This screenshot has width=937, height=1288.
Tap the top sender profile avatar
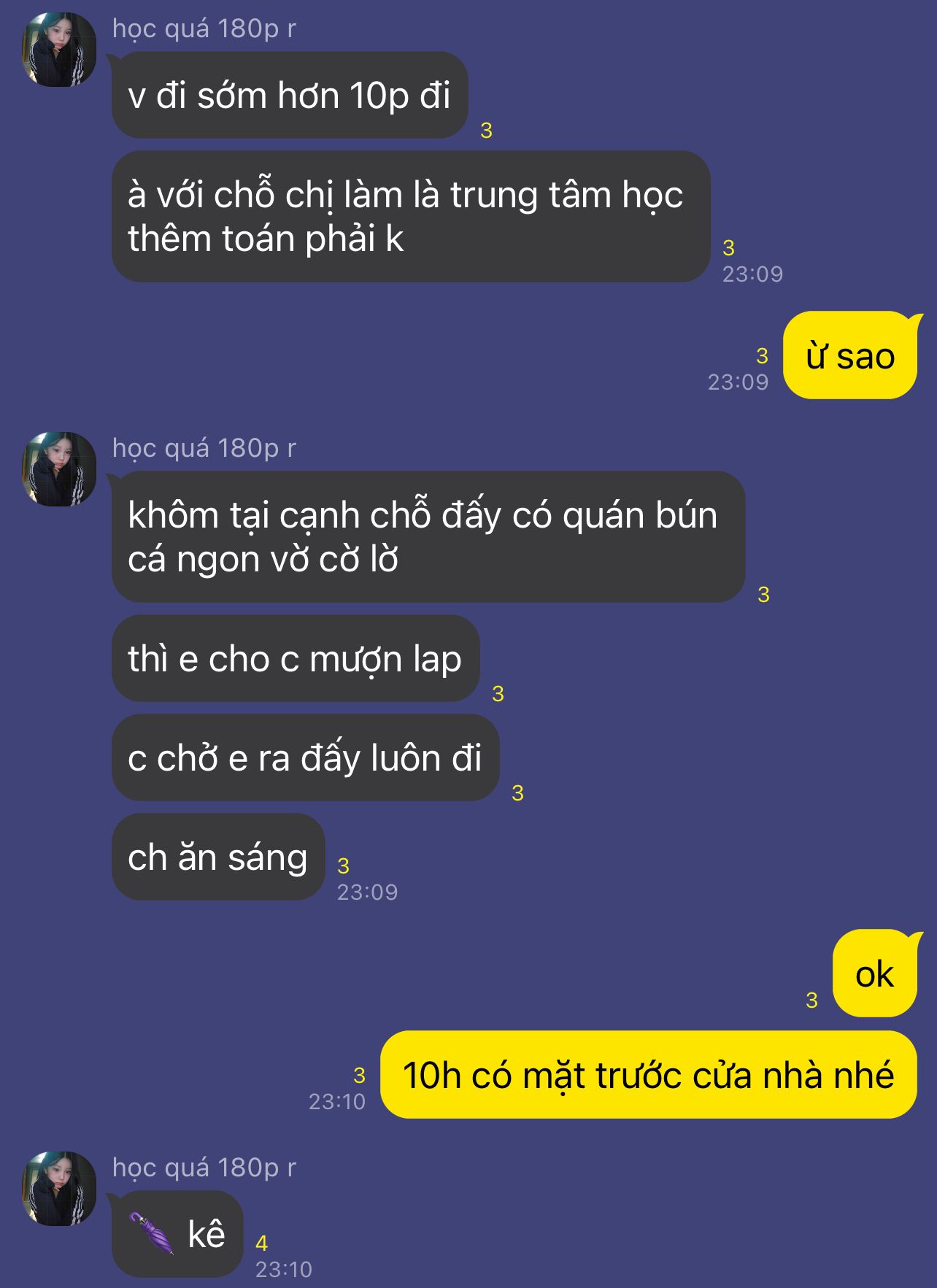(59, 50)
